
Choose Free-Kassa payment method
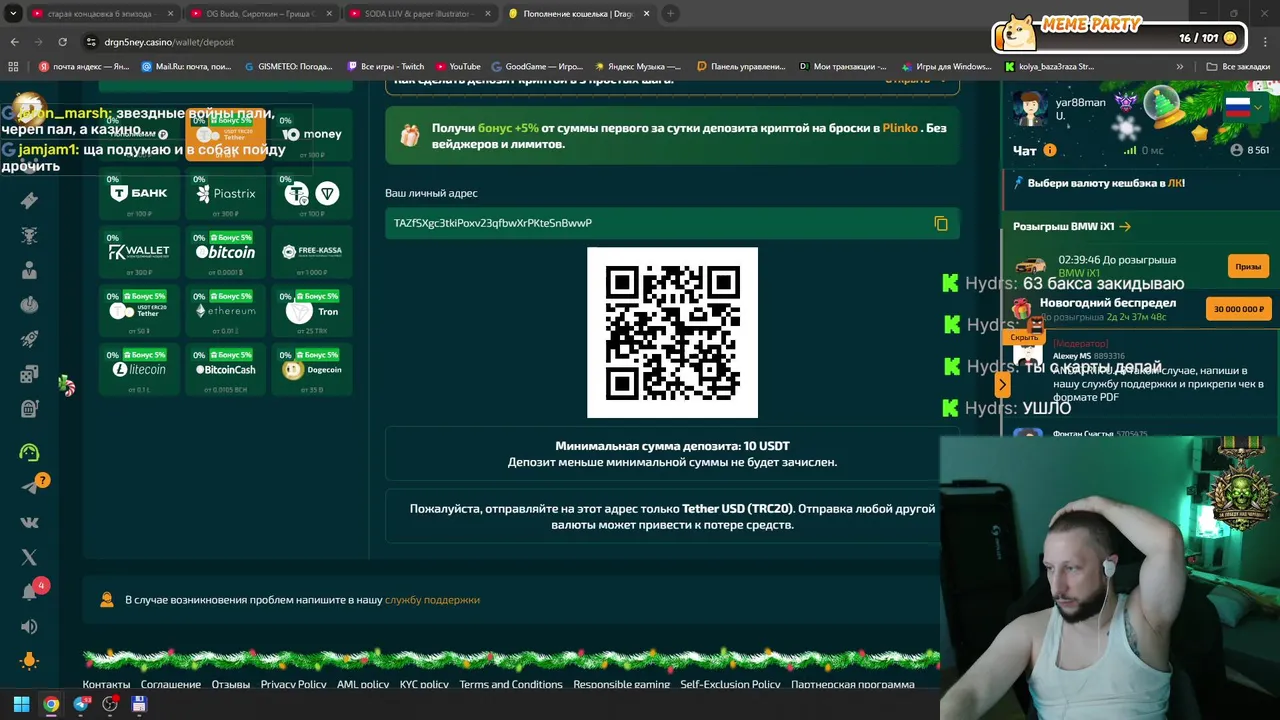pos(312,253)
